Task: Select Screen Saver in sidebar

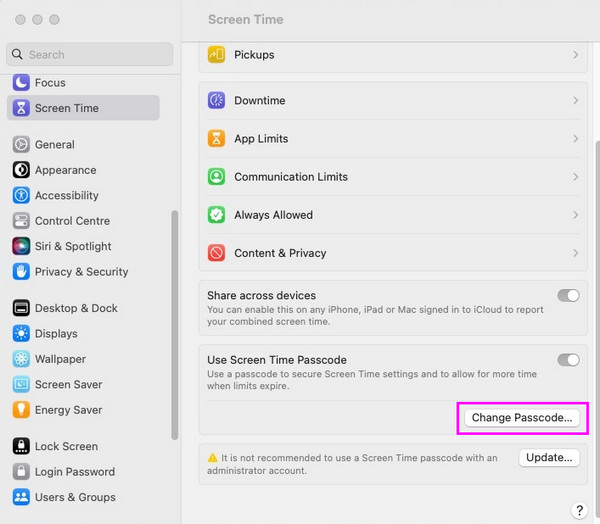Action: point(83,384)
